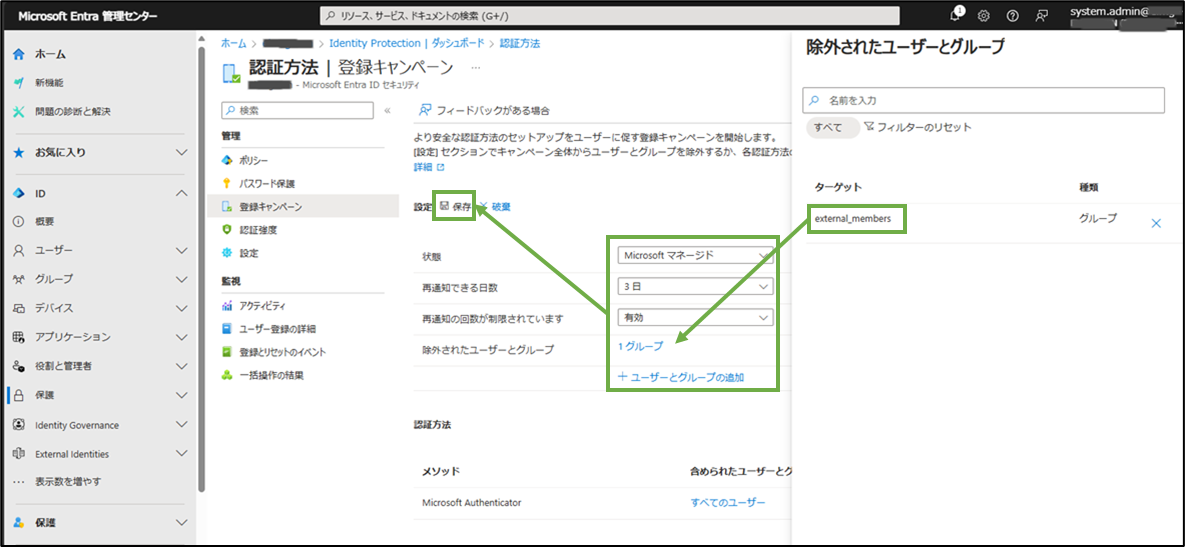The image size is (1185, 547).
Task: Click フィードバックがある場合 toolbar button
Action: 484,110
